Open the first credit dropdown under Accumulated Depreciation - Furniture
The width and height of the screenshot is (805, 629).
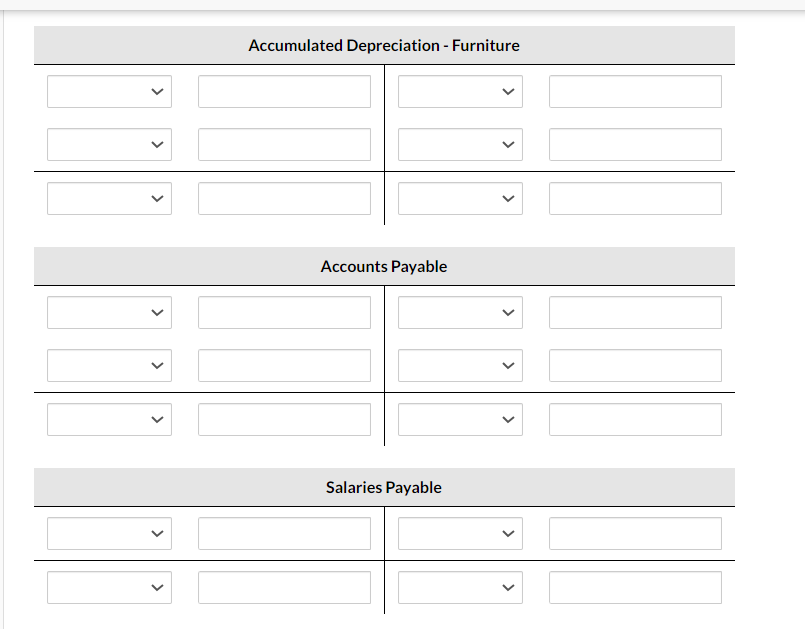[x=460, y=91]
